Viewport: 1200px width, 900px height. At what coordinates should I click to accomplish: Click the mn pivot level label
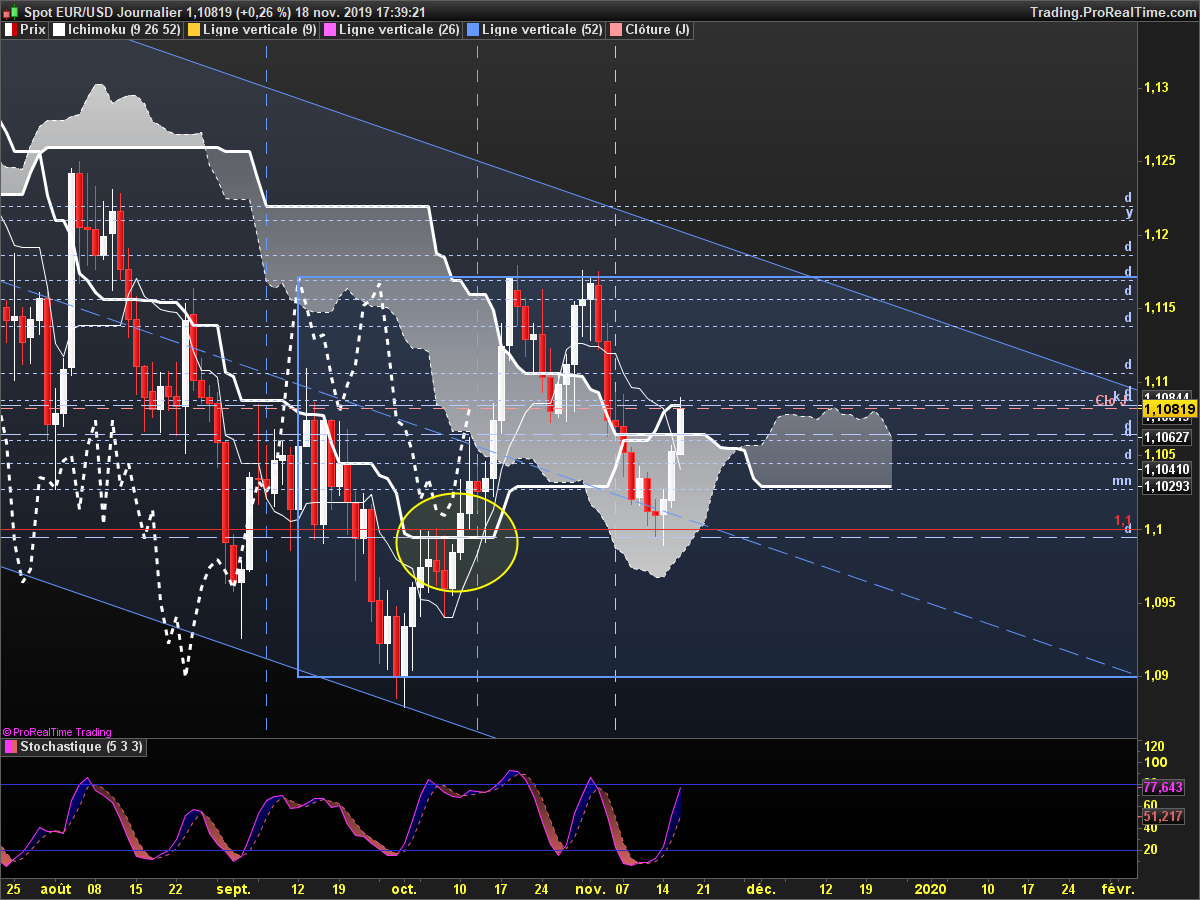click(x=1122, y=482)
